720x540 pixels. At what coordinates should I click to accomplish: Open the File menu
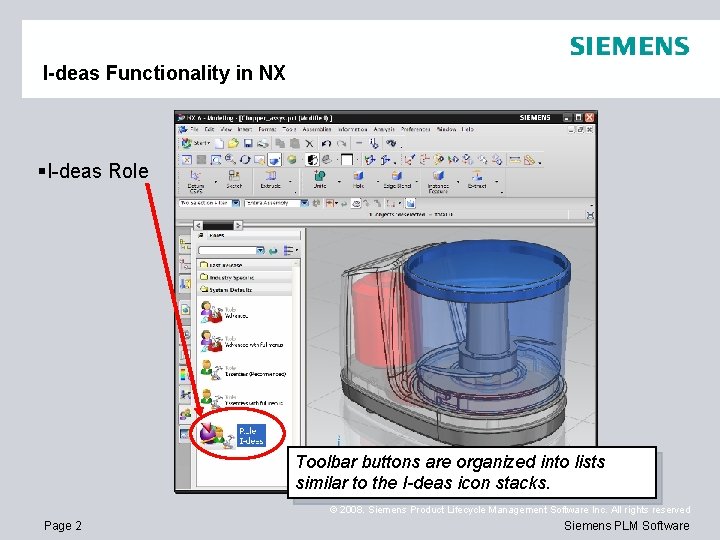tap(194, 129)
